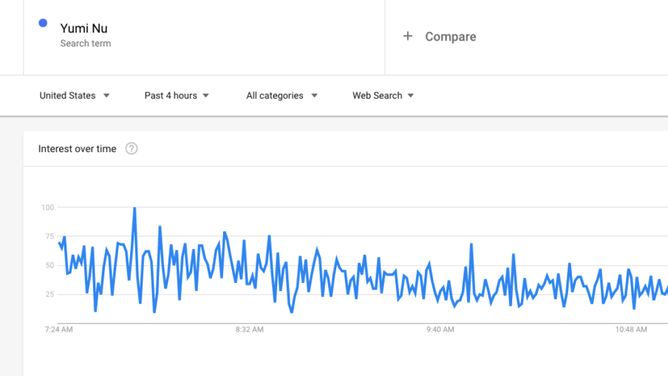The height and width of the screenshot is (376, 668).
Task: Expand the All categories dropdown
Action: 282,95
